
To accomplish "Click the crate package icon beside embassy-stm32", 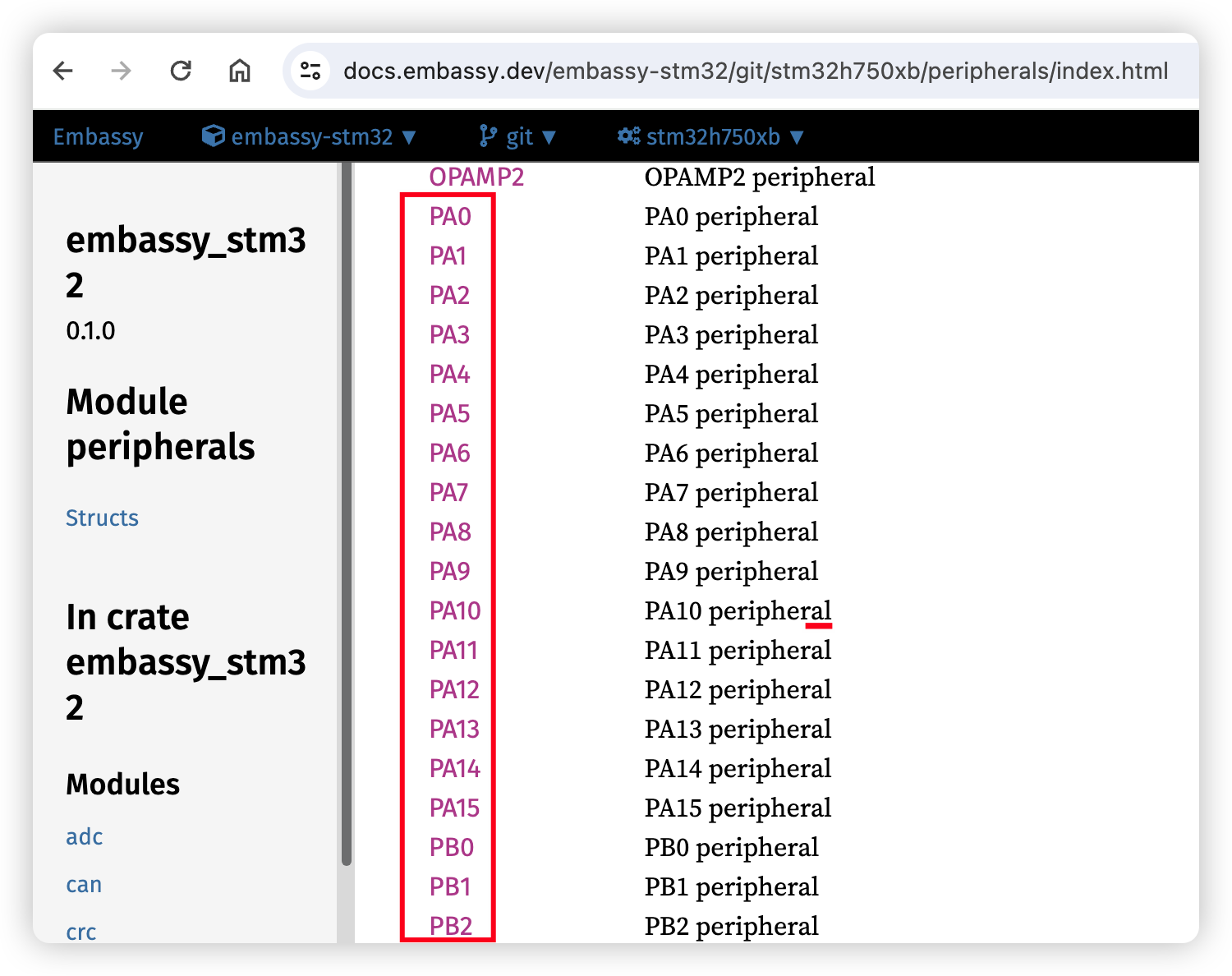I will pyautogui.click(x=213, y=136).
